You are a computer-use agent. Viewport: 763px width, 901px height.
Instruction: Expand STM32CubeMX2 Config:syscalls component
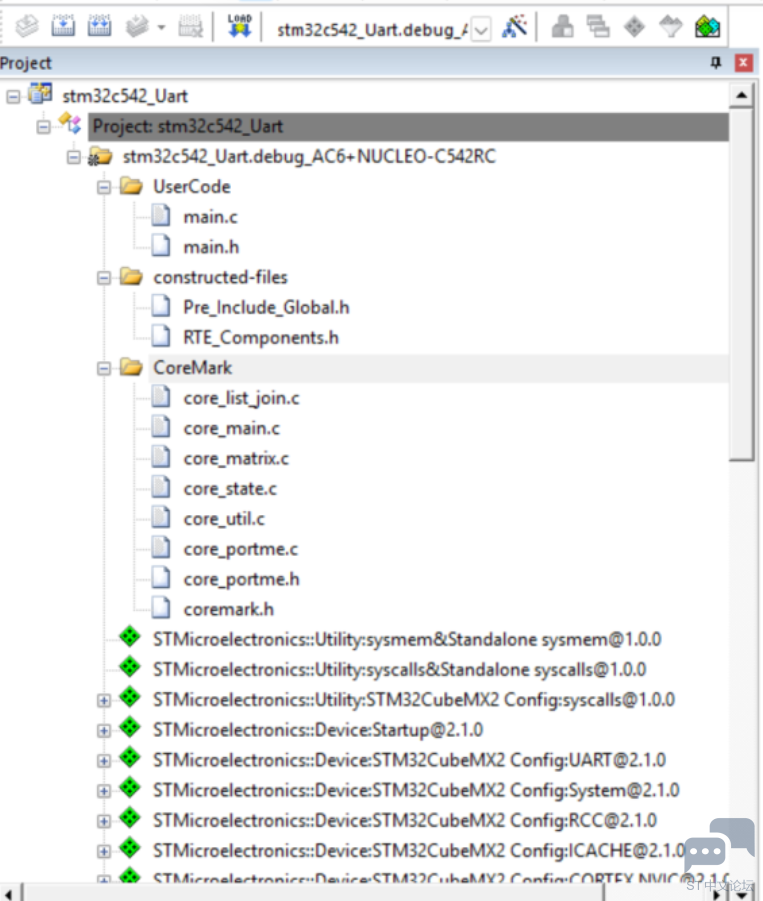[x=103, y=700]
